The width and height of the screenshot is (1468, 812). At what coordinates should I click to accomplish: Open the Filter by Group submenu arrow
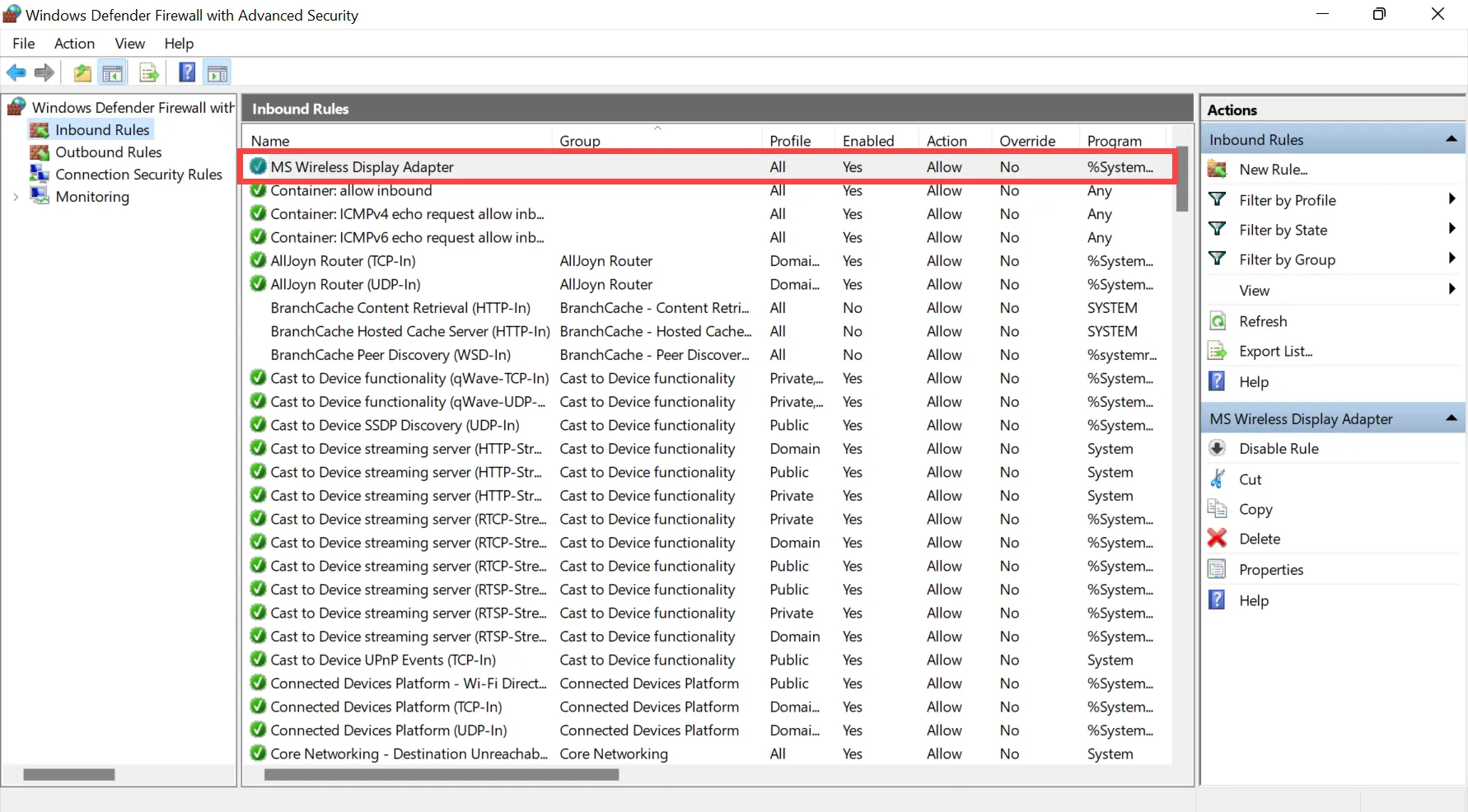tap(1452, 259)
